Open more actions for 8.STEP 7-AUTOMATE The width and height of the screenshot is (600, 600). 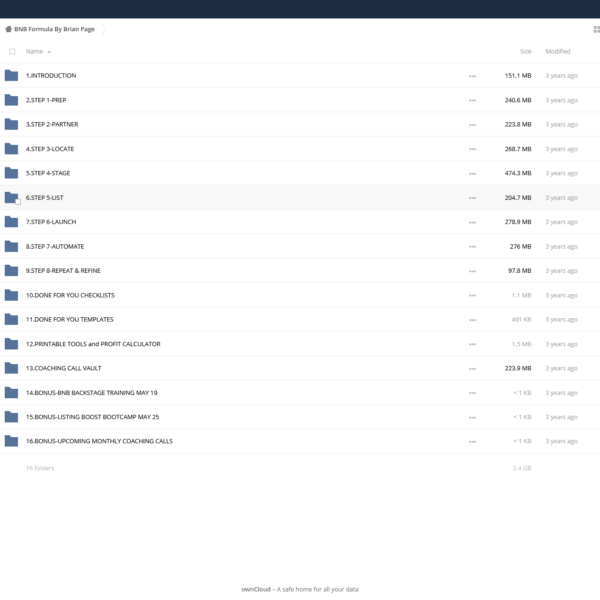[473, 247]
